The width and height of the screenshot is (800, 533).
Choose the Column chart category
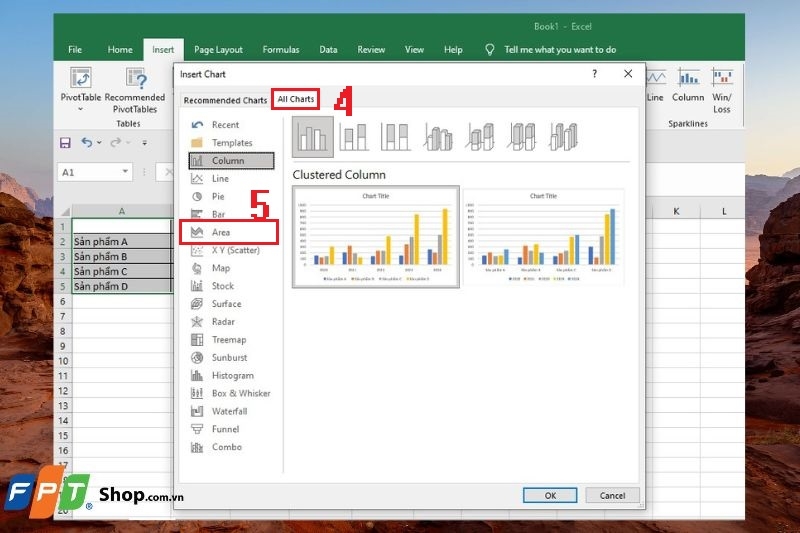pos(231,161)
